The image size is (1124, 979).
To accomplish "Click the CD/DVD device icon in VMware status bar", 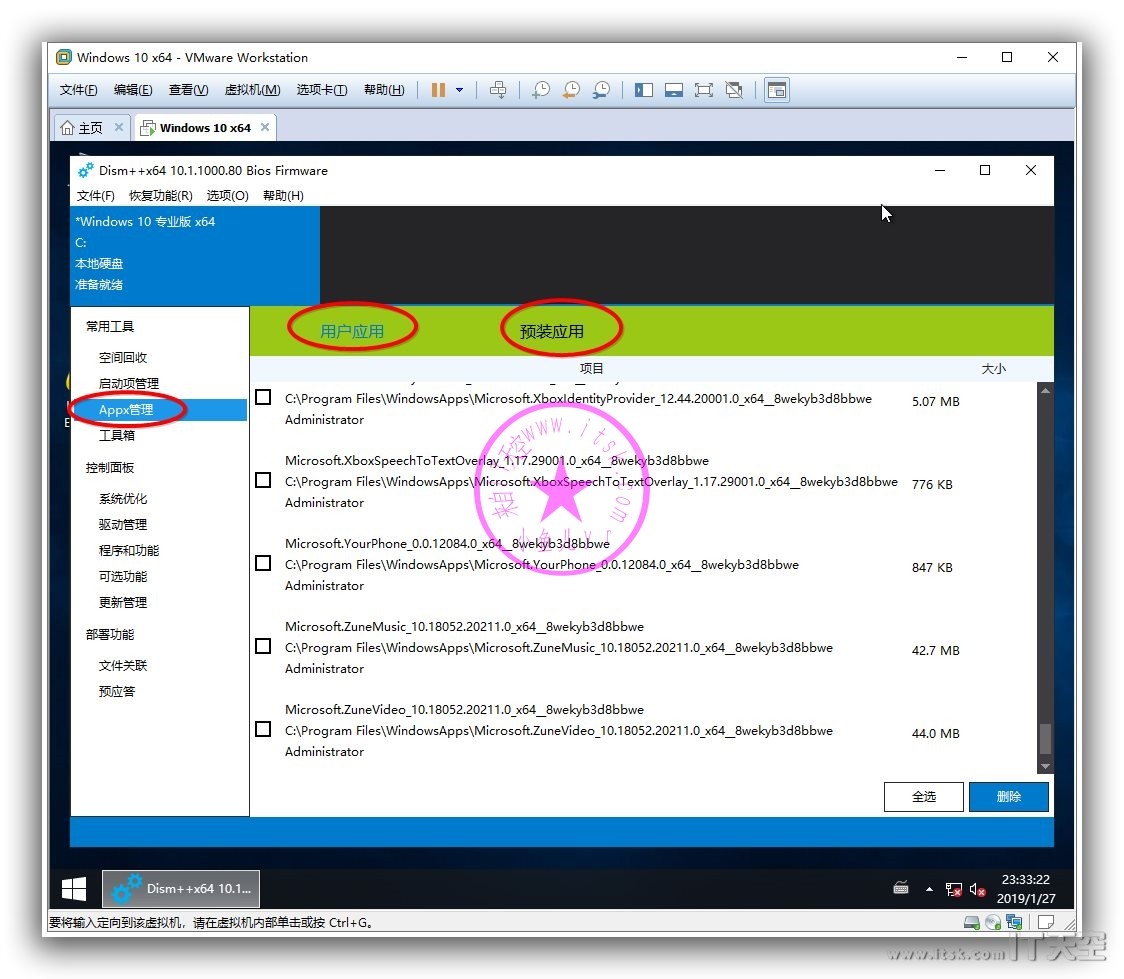I will coord(993,922).
